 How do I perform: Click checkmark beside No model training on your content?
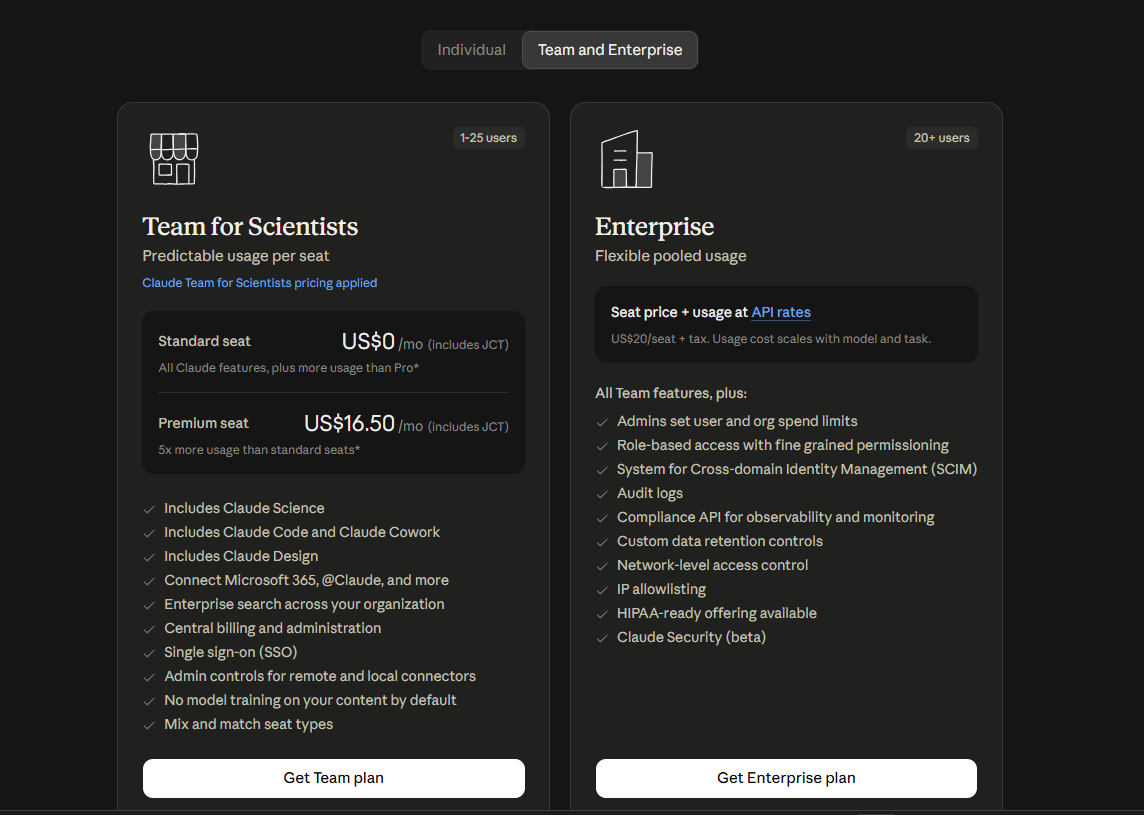(150, 702)
